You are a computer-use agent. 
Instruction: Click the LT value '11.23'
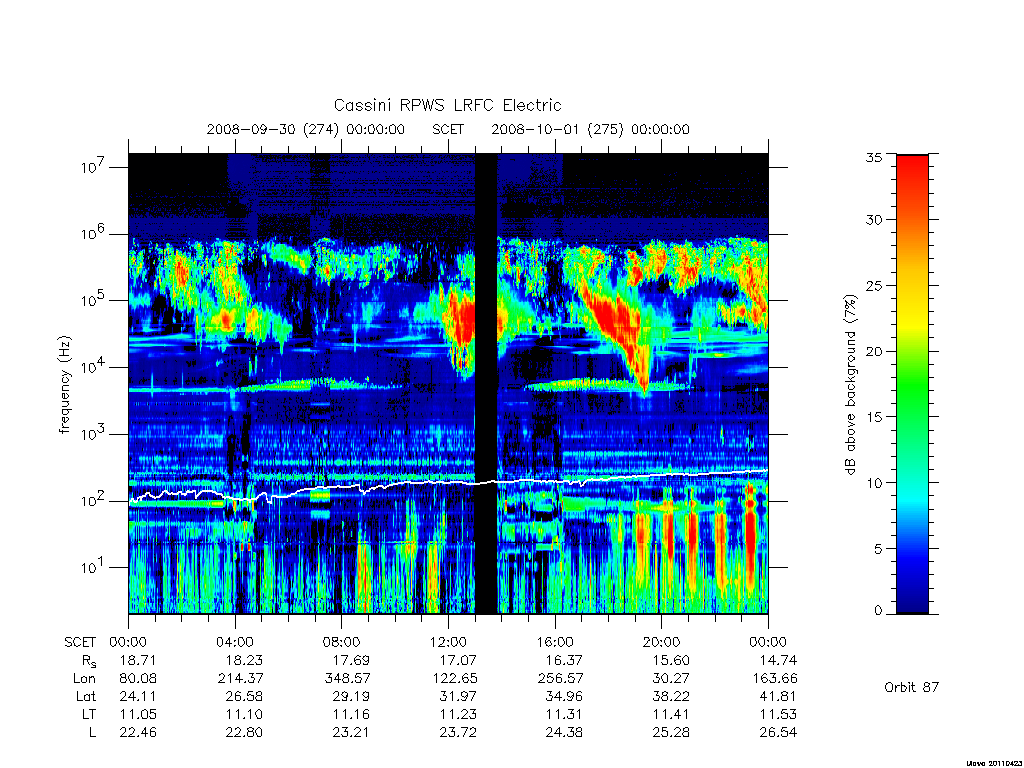(458, 714)
